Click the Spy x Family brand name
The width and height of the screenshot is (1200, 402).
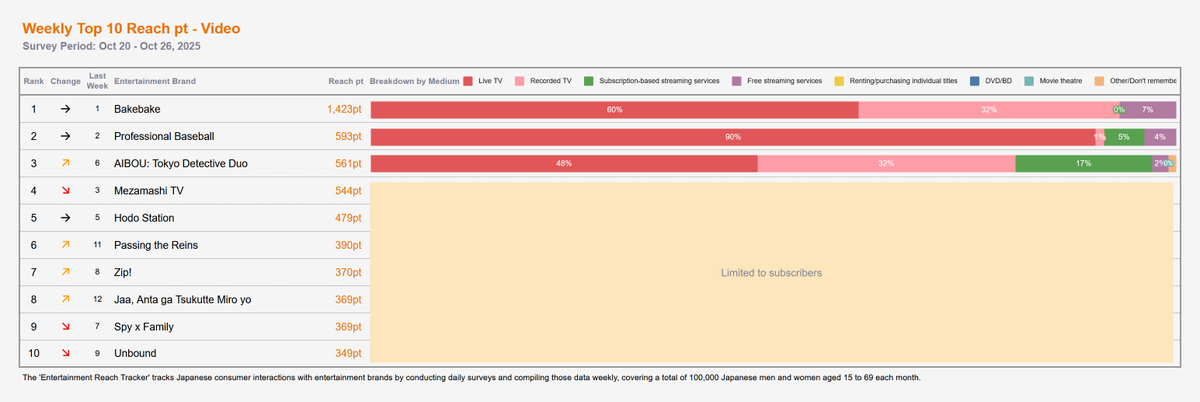pos(146,326)
